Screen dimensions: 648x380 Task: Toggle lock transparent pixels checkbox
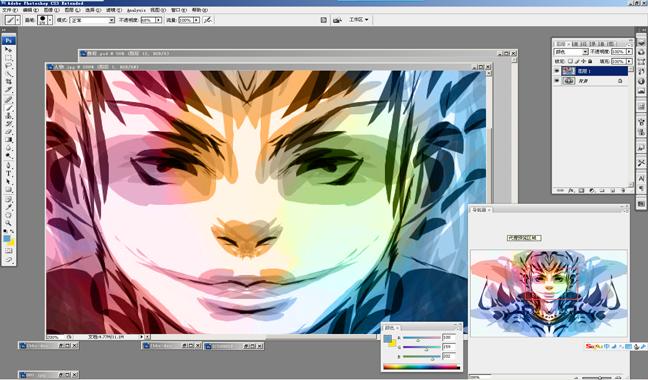tap(571, 61)
